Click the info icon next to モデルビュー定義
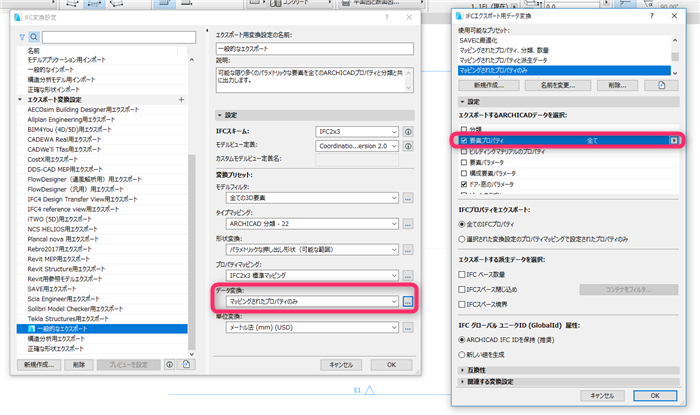Image resolution: width=700 pixels, height=415 pixels. coord(408,146)
